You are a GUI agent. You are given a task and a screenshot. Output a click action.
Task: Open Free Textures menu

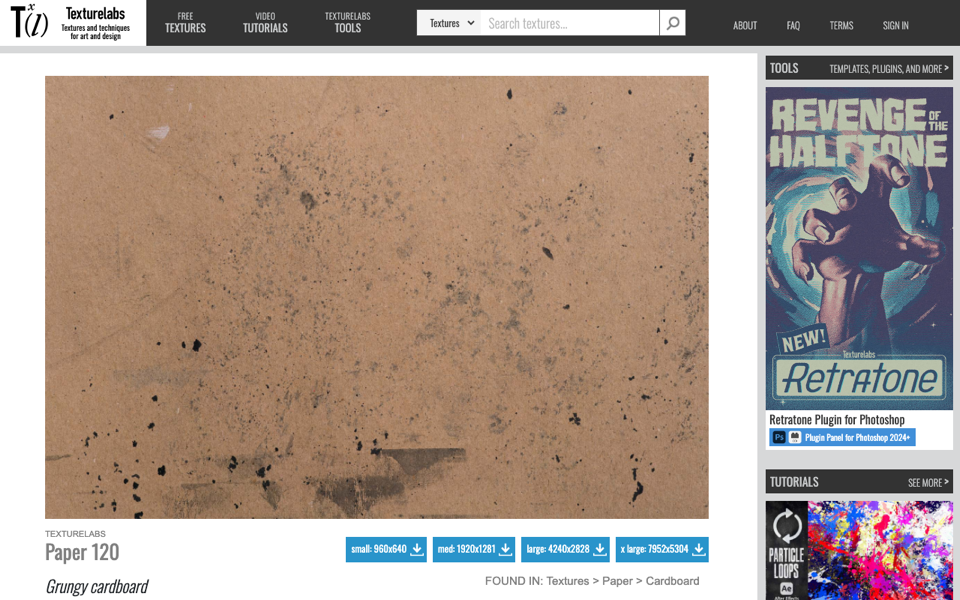[x=185, y=23]
